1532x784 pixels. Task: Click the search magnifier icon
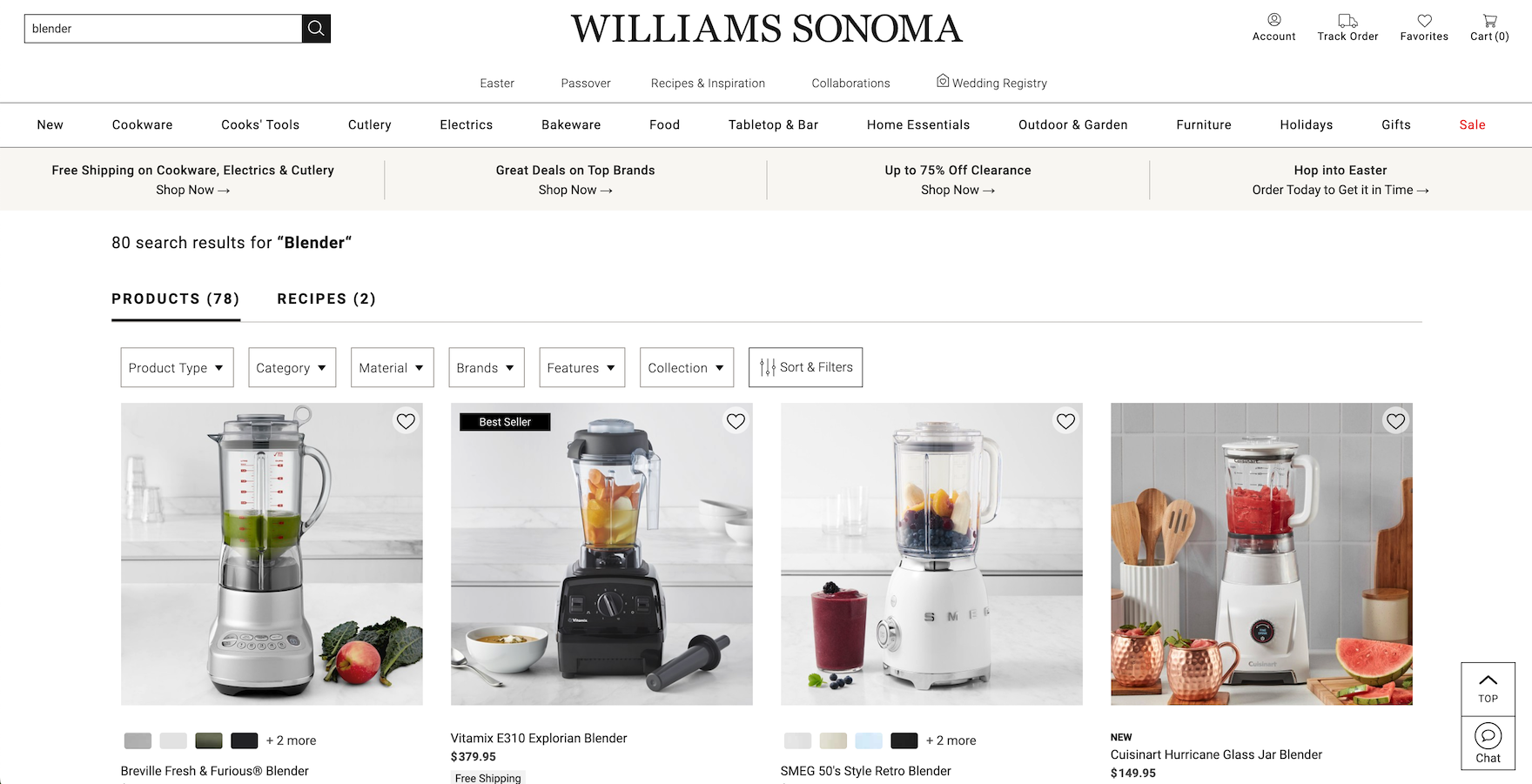(x=316, y=29)
